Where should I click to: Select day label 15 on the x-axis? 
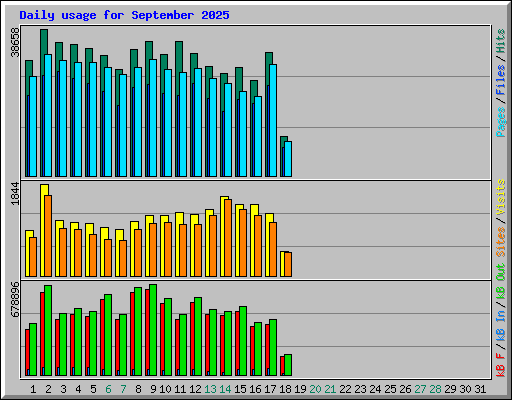click(x=240, y=389)
